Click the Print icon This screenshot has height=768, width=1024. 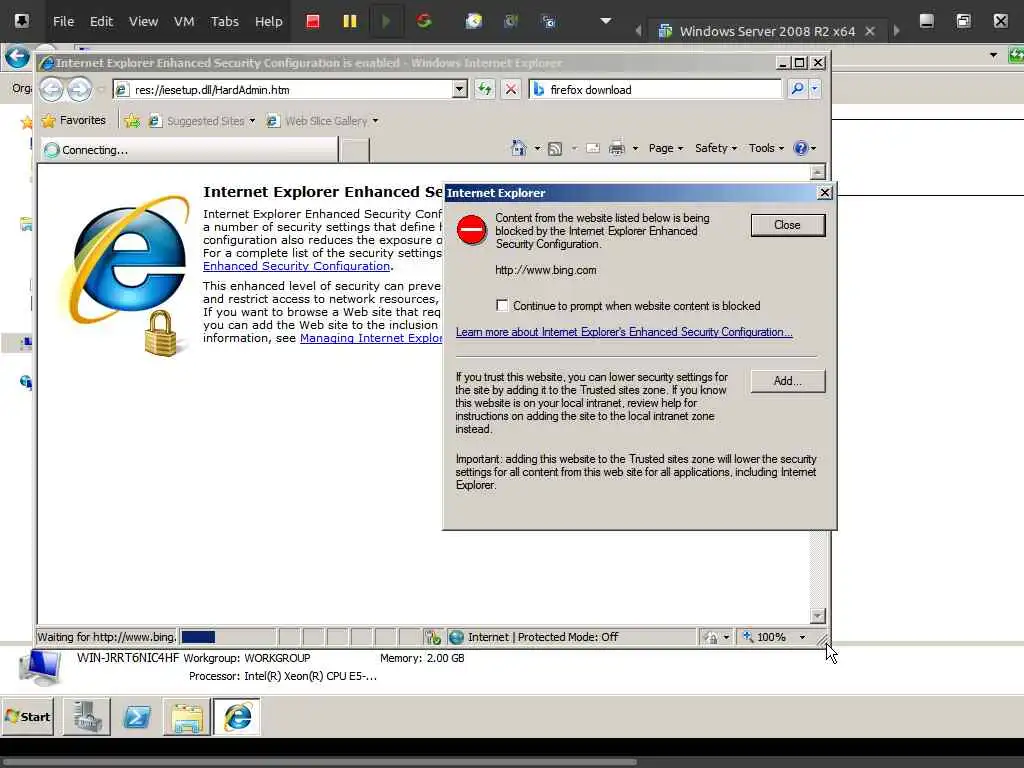coord(616,148)
